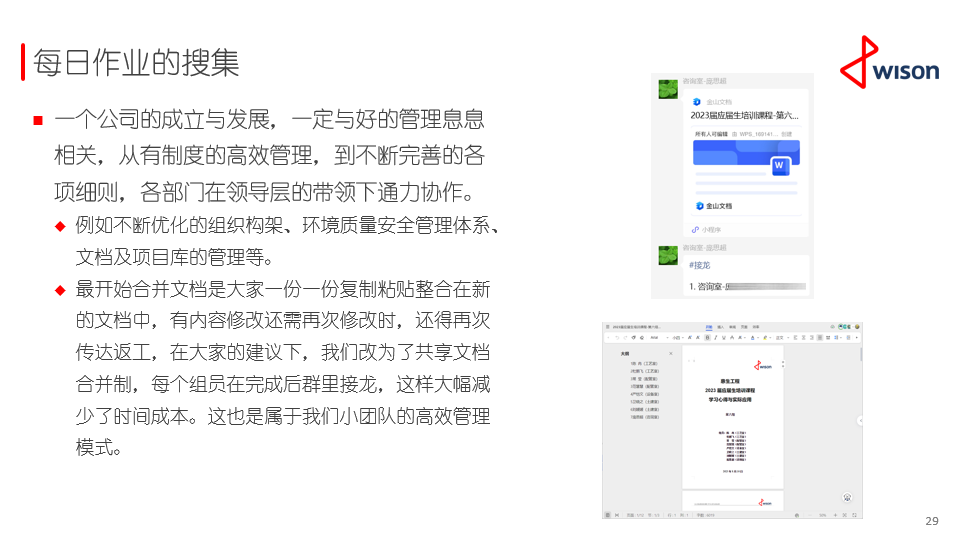Open the hamburger menu beside document title
The height and width of the screenshot is (541, 966).
tap(606, 327)
